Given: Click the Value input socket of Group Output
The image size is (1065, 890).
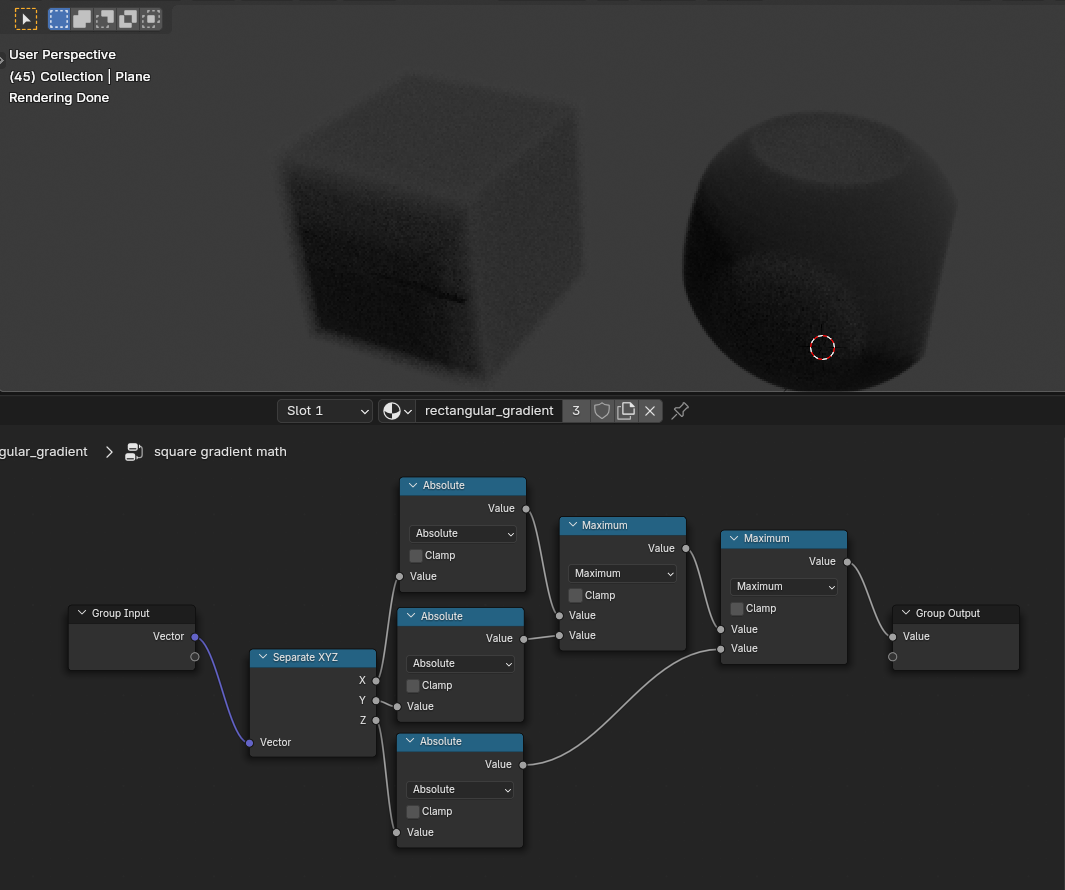Looking at the screenshot, I should (x=892, y=637).
